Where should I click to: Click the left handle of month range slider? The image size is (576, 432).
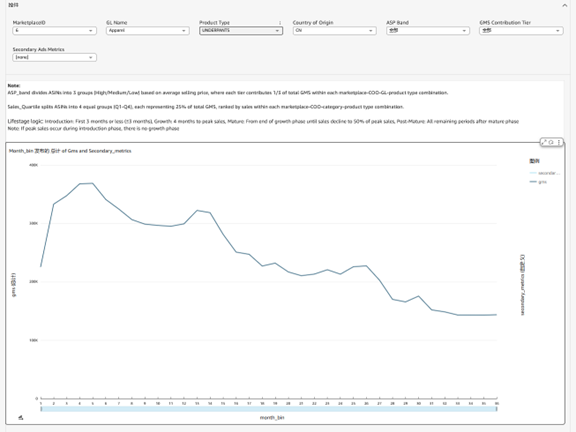tap(41, 409)
